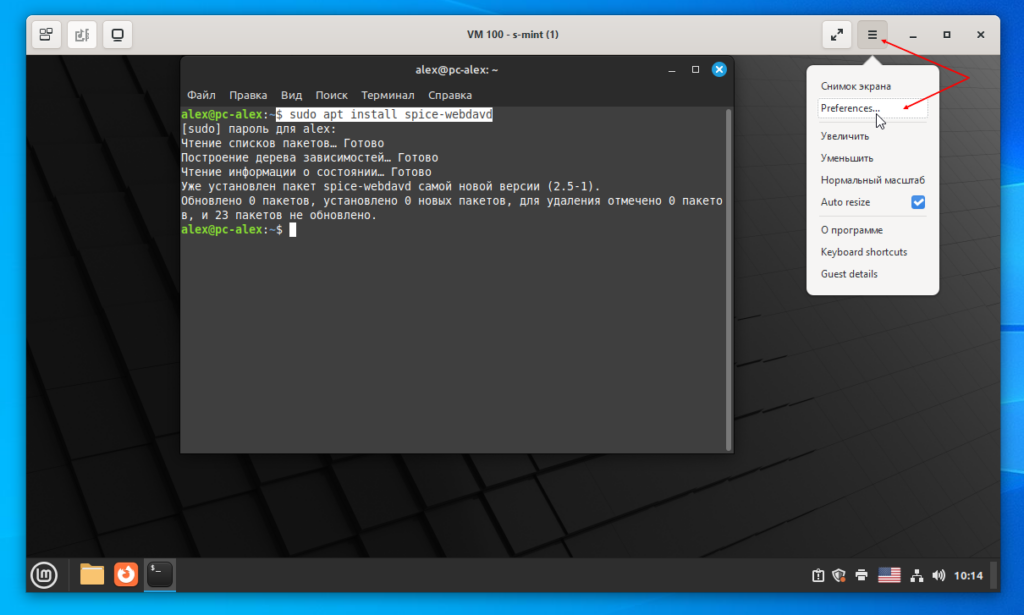The image size is (1024, 615).
Task: Open О программе menu entry
Action: pos(852,230)
